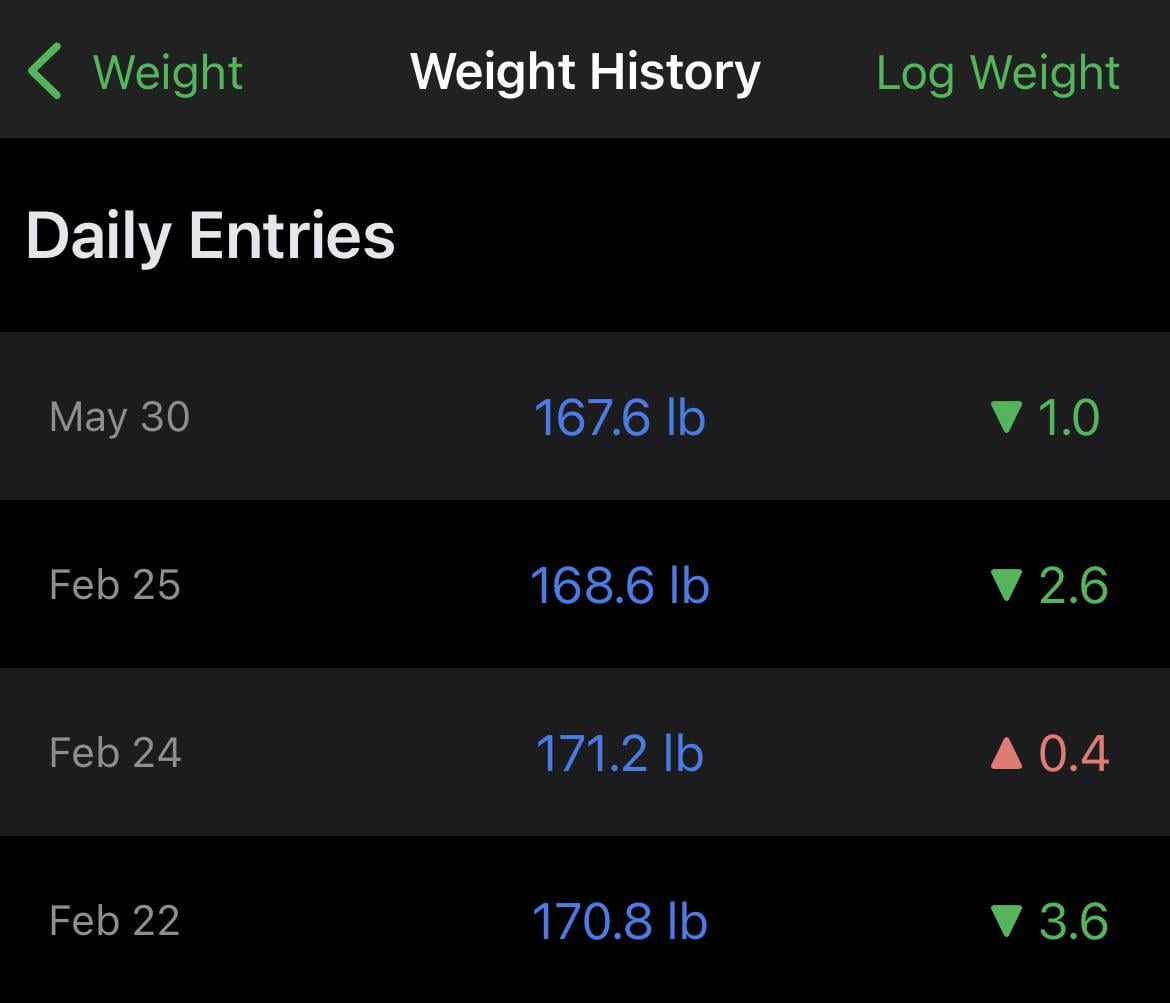Open the Feb 25 entry

pos(115,585)
